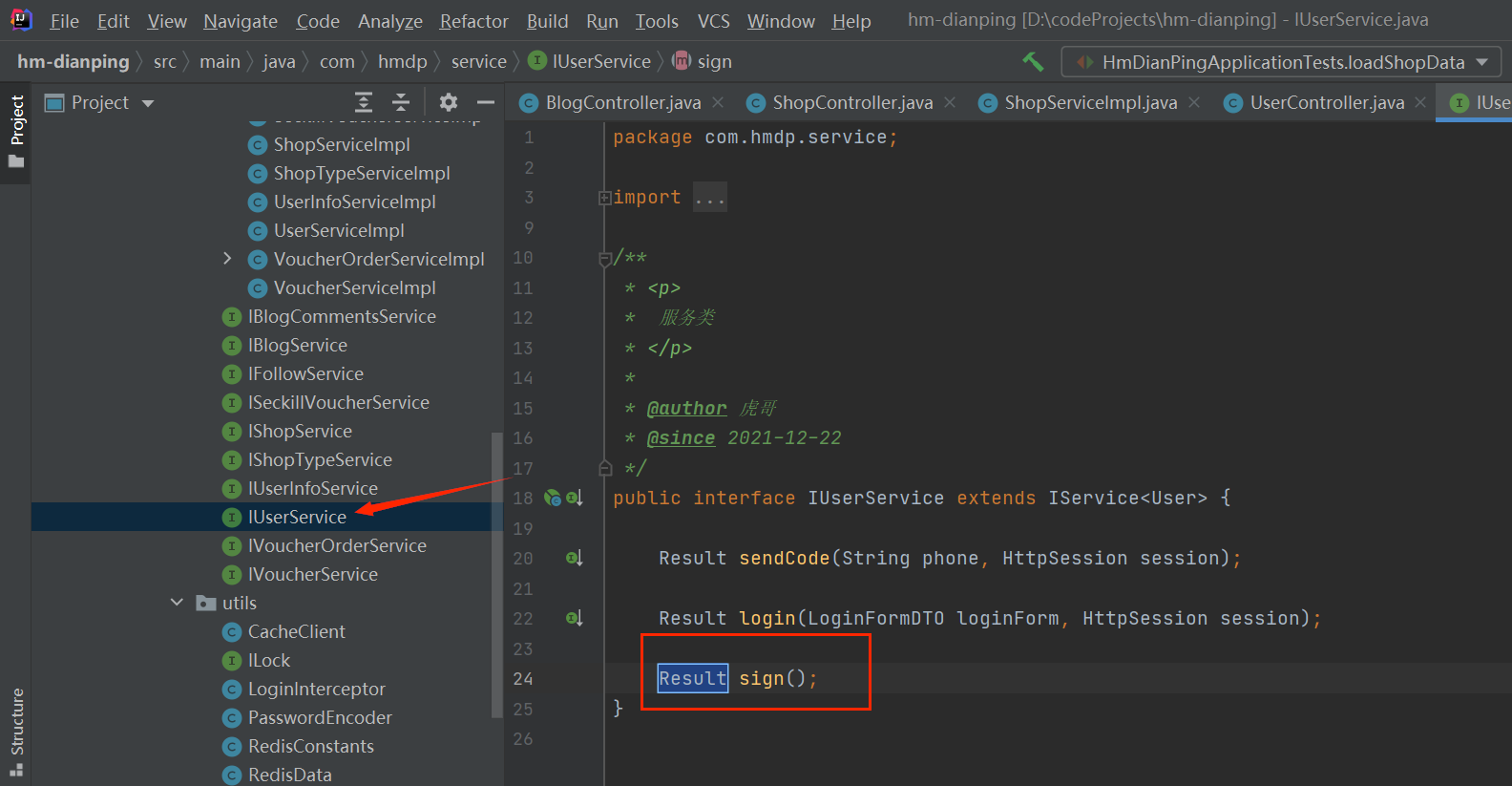Switch to the ShopController.java tab

point(852,102)
